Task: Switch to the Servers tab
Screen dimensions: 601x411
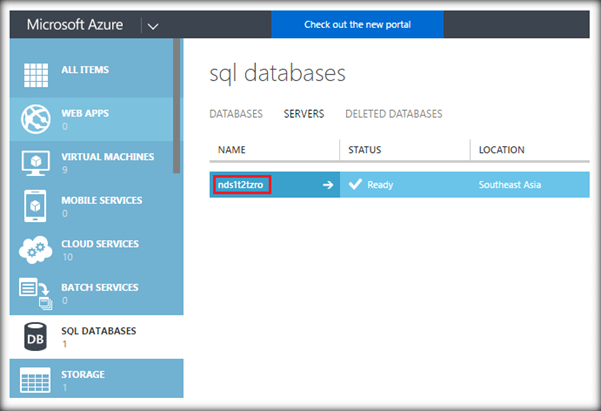Action: tap(304, 114)
